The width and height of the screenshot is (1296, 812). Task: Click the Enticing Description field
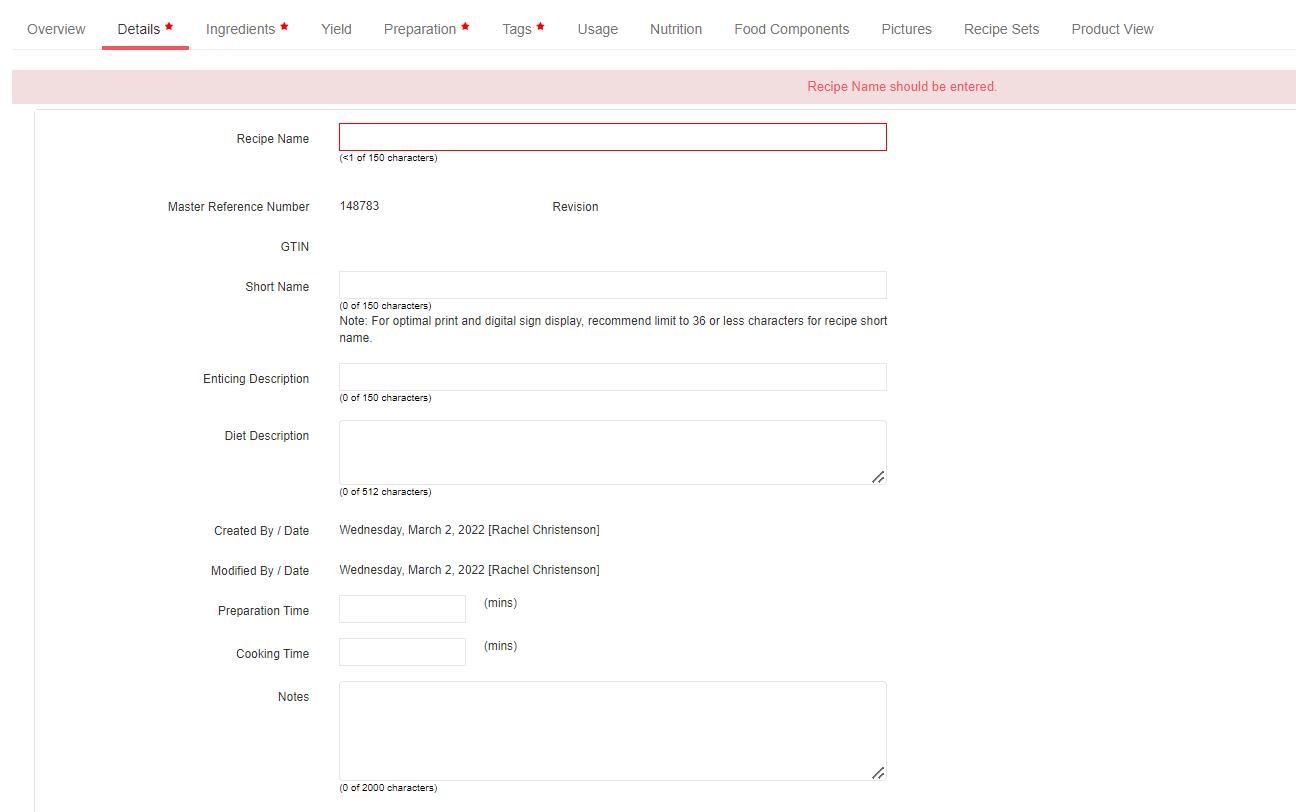point(612,377)
